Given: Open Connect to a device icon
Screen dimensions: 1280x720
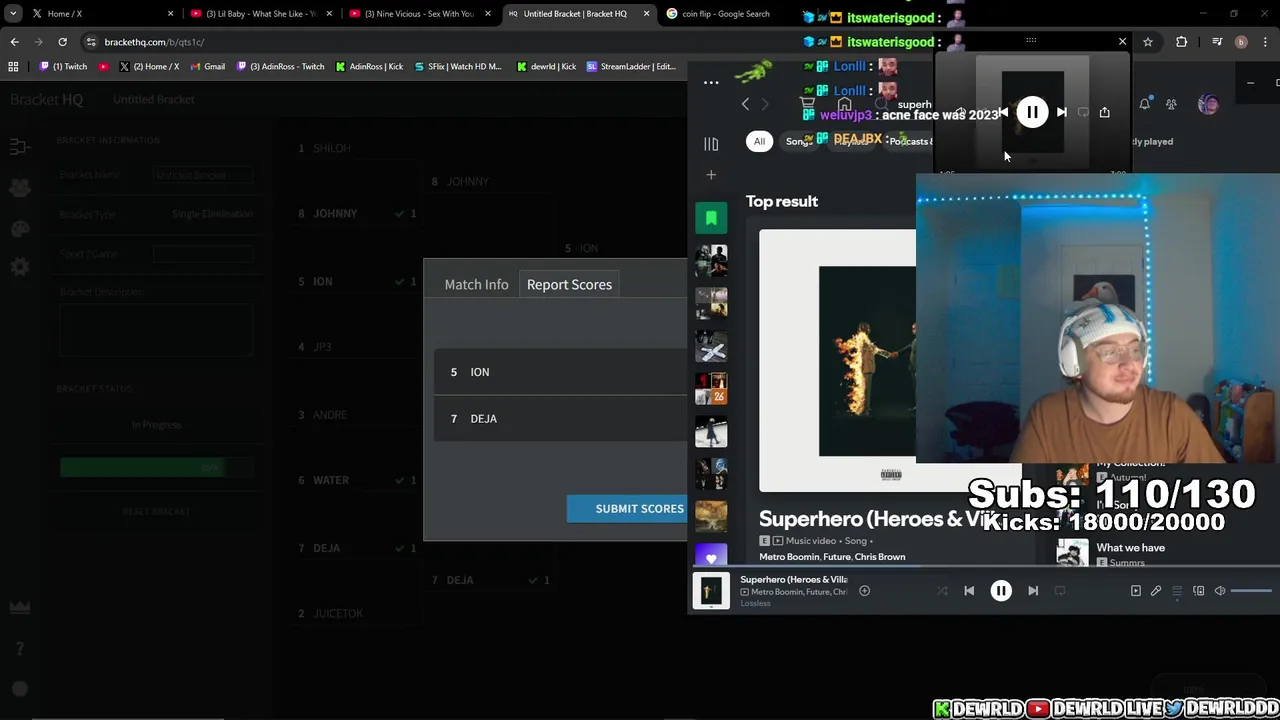Looking at the screenshot, I should point(1198,591).
